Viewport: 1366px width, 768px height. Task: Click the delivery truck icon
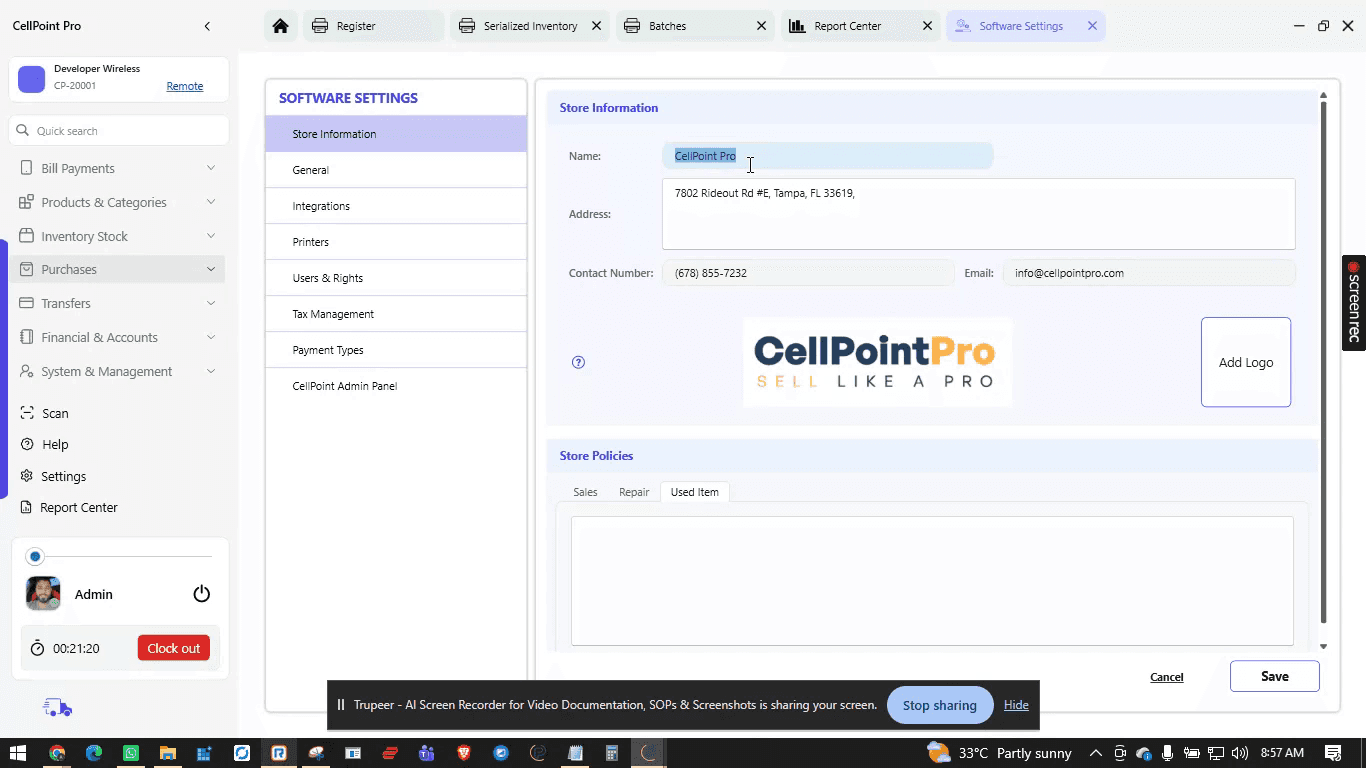58,708
